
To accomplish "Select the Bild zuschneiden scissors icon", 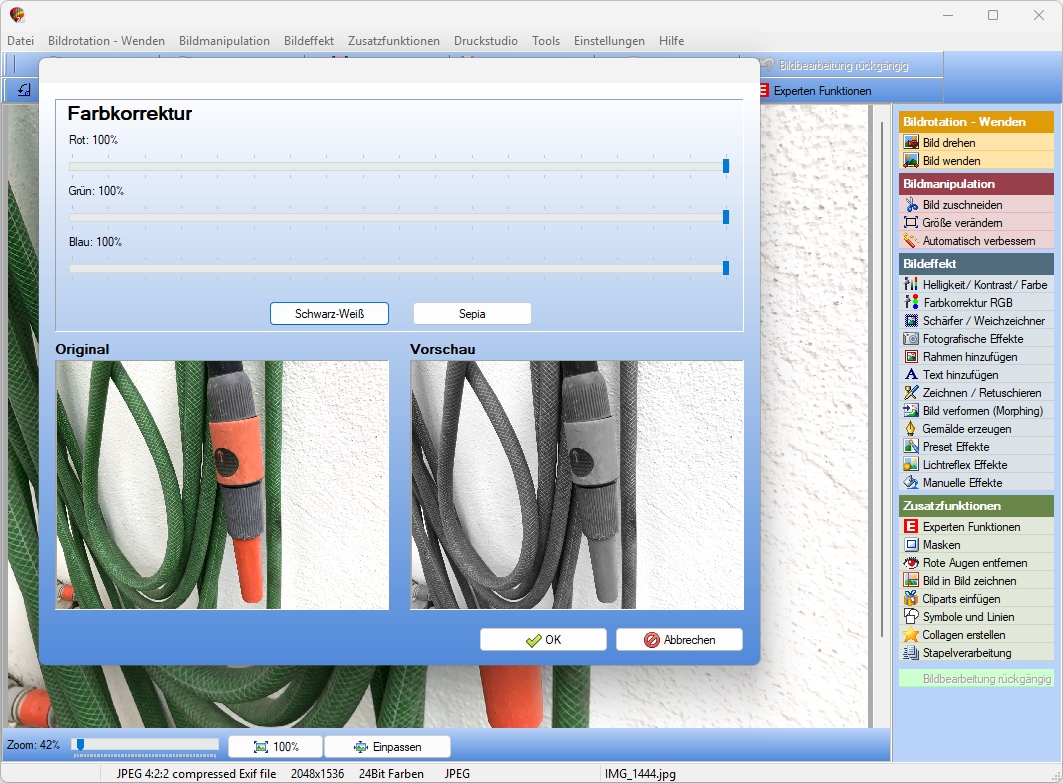I will point(911,205).
